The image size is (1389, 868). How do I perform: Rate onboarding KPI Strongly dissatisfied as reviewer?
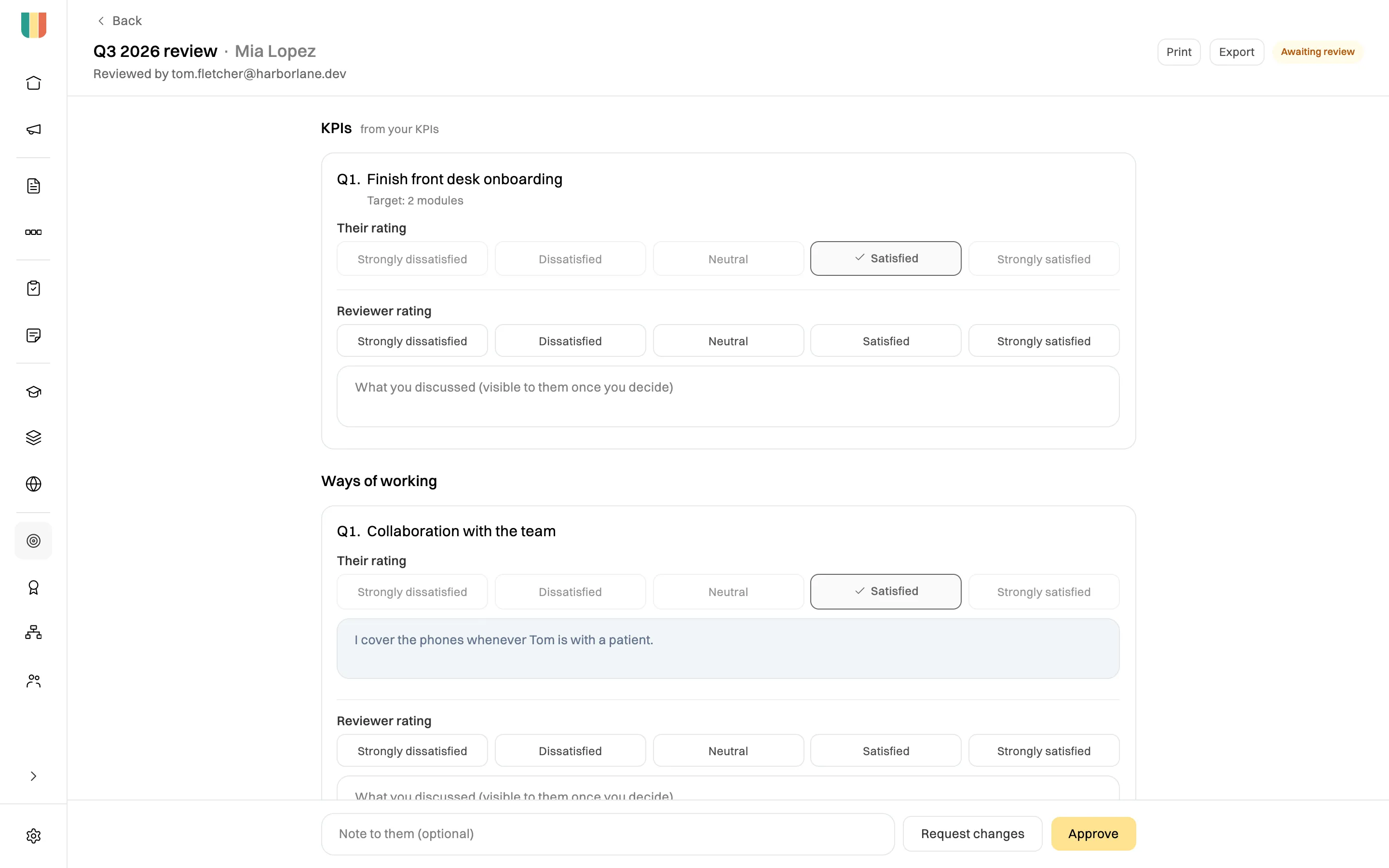[x=412, y=341]
